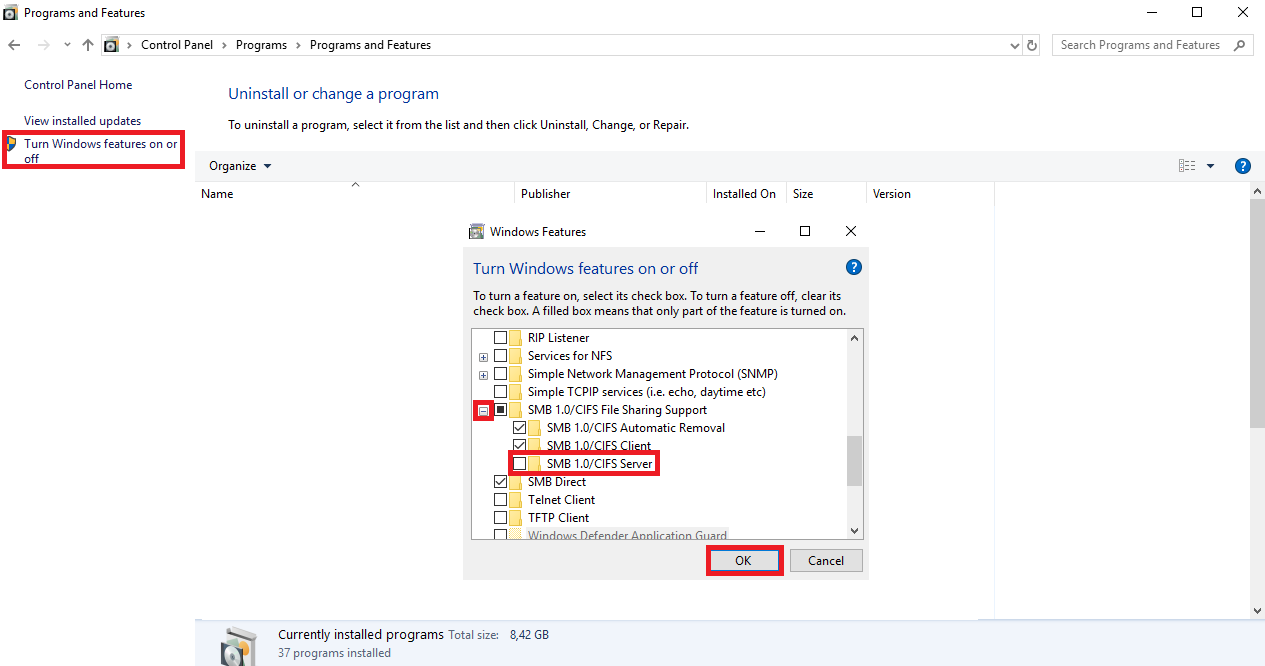Click the RIP Listener folder icon
The width and height of the screenshot is (1265, 666).
(516, 338)
